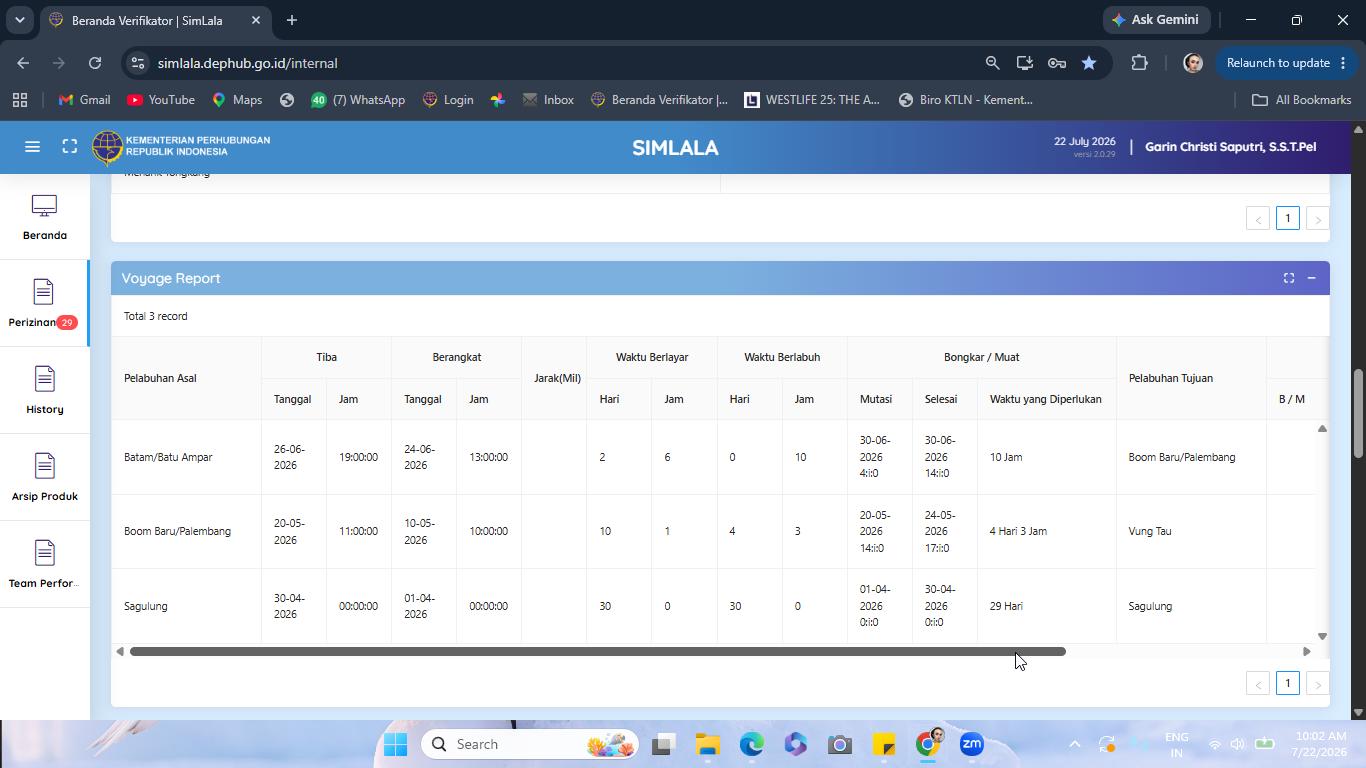Click the upper table's page 1 button
The image size is (1366, 768).
click(1288, 218)
